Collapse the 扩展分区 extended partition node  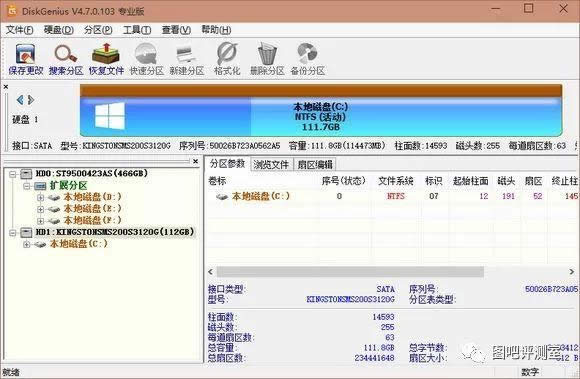27,186
